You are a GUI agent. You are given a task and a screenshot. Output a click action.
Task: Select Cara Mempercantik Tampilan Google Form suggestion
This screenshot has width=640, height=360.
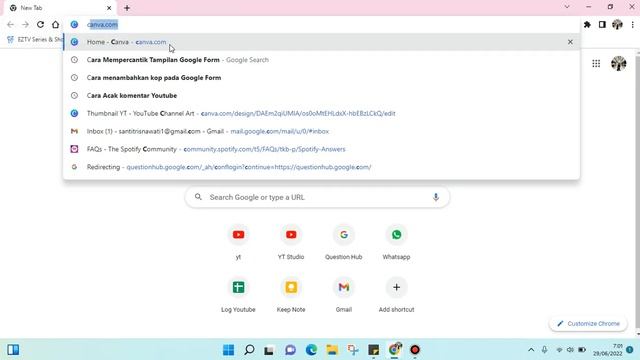(321, 60)
